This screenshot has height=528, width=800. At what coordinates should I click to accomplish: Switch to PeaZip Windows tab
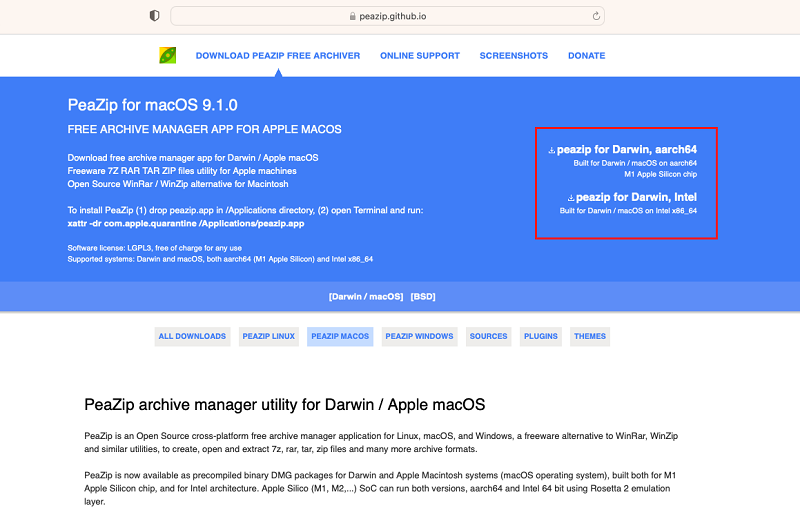pyautogui.click(x=419, y=336)
